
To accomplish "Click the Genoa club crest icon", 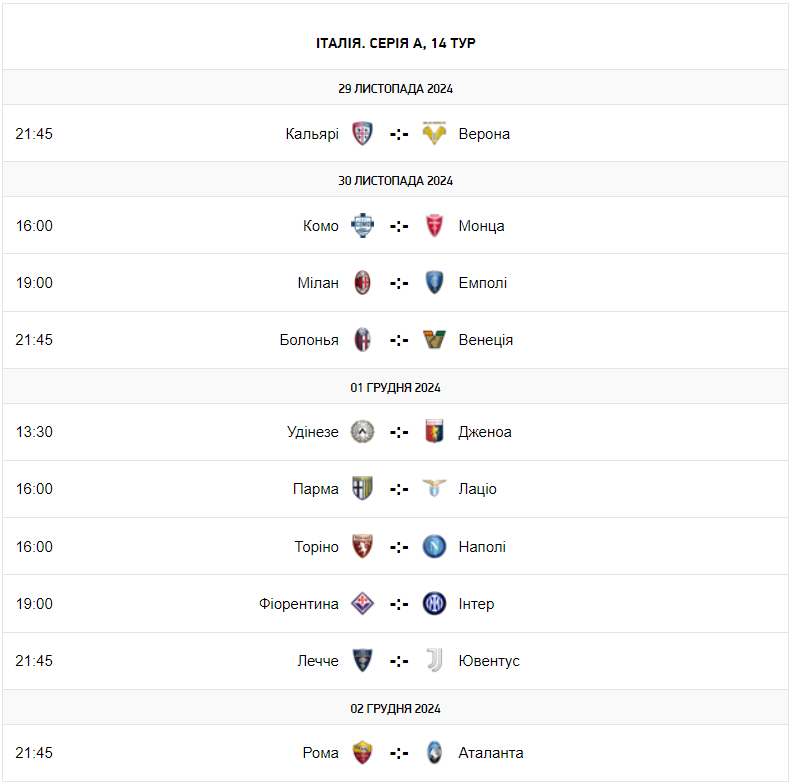I will (x=434, y=432).
